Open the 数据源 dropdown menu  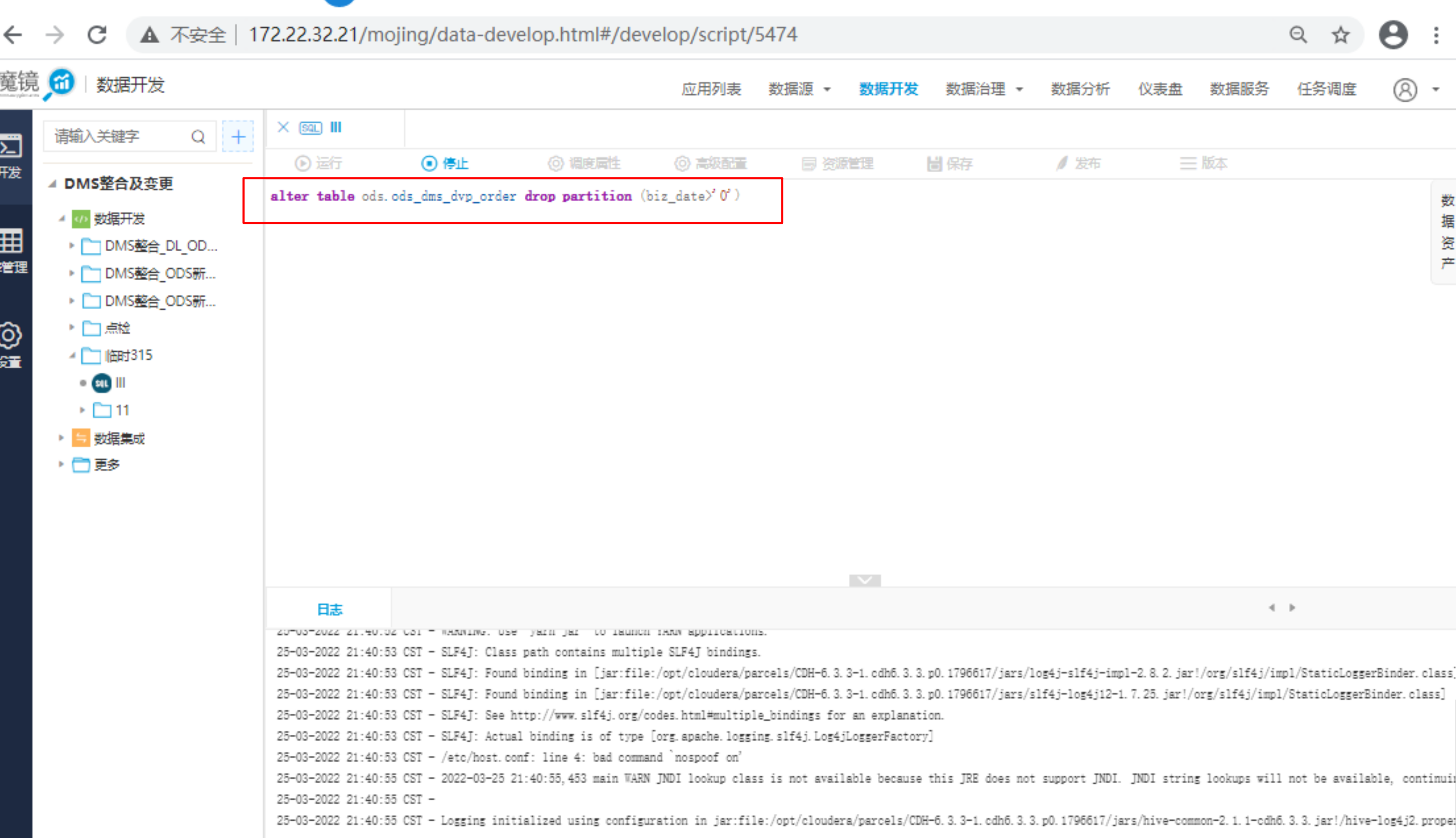pyautogui.click(x=798, y=89)
